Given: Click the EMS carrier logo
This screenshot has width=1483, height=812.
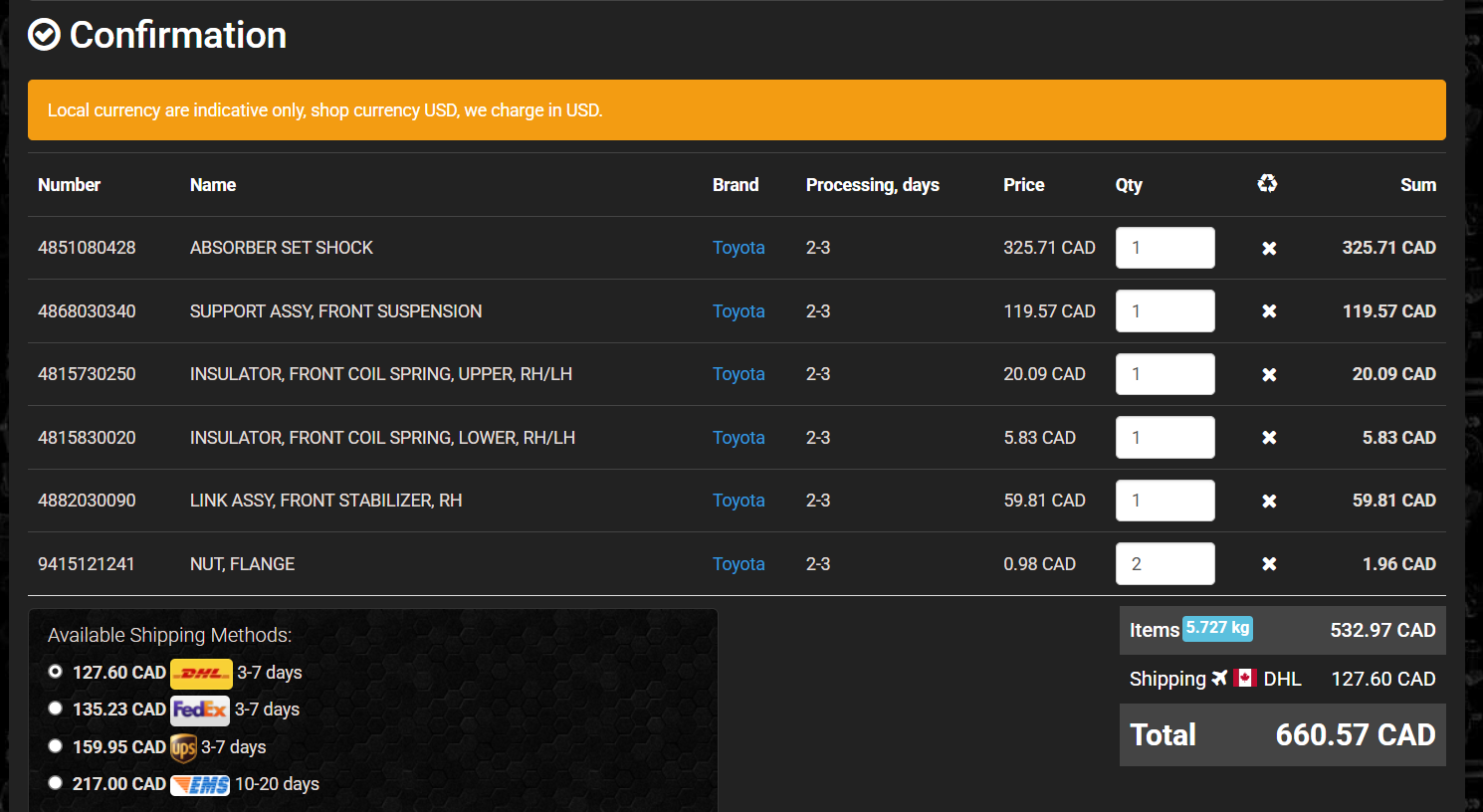Looking at the screenshot, I should tap(200, 785).
